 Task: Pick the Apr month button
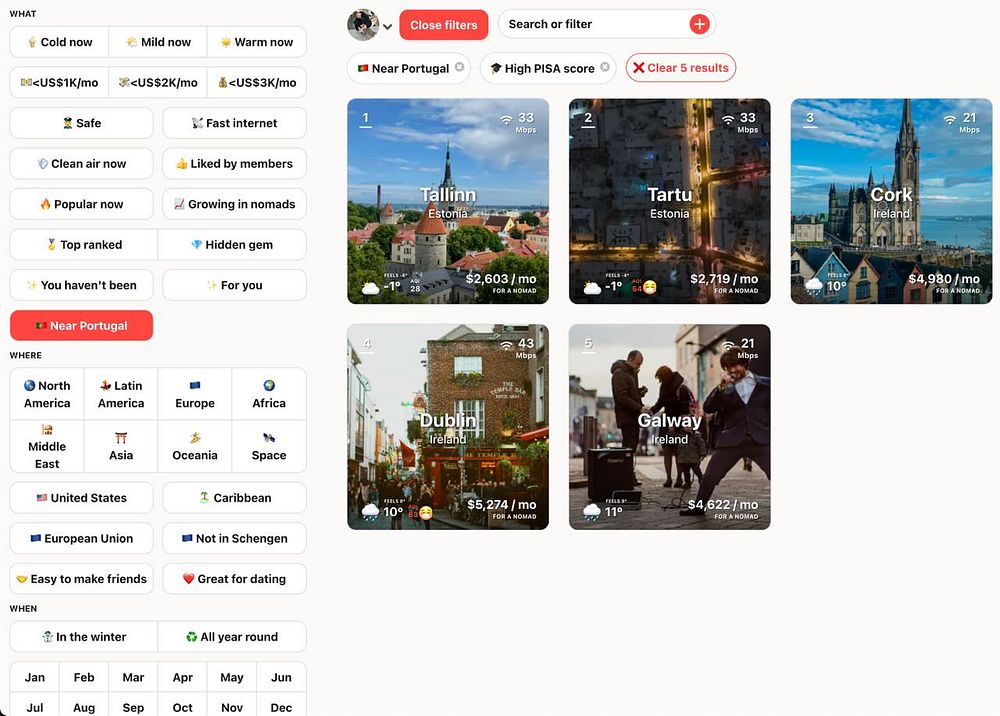click(x=182, y=677)
